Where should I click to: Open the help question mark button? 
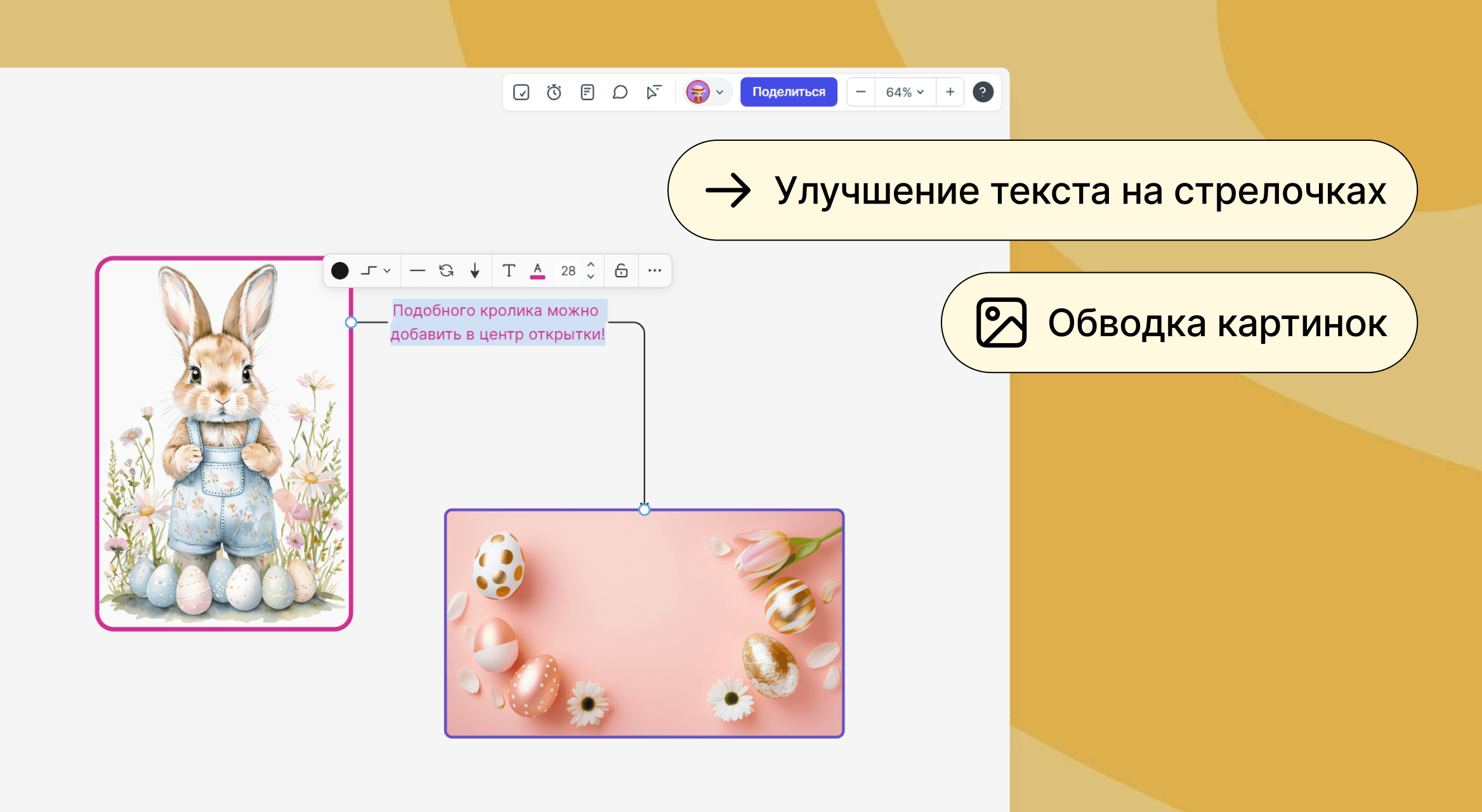point(983,92)
